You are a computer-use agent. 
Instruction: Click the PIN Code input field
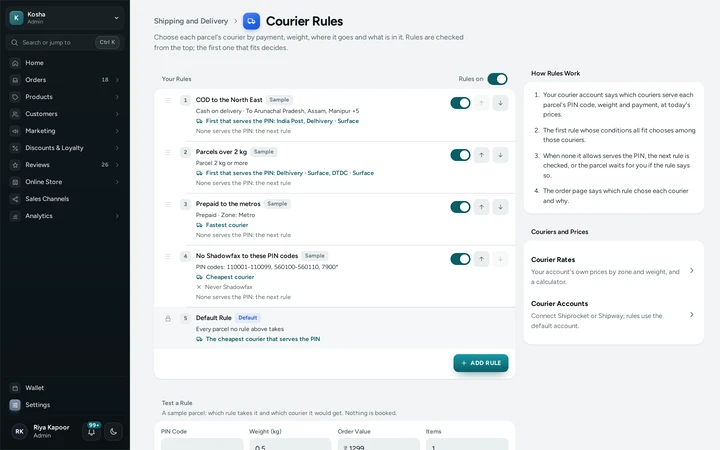click(x=202, y=444)
